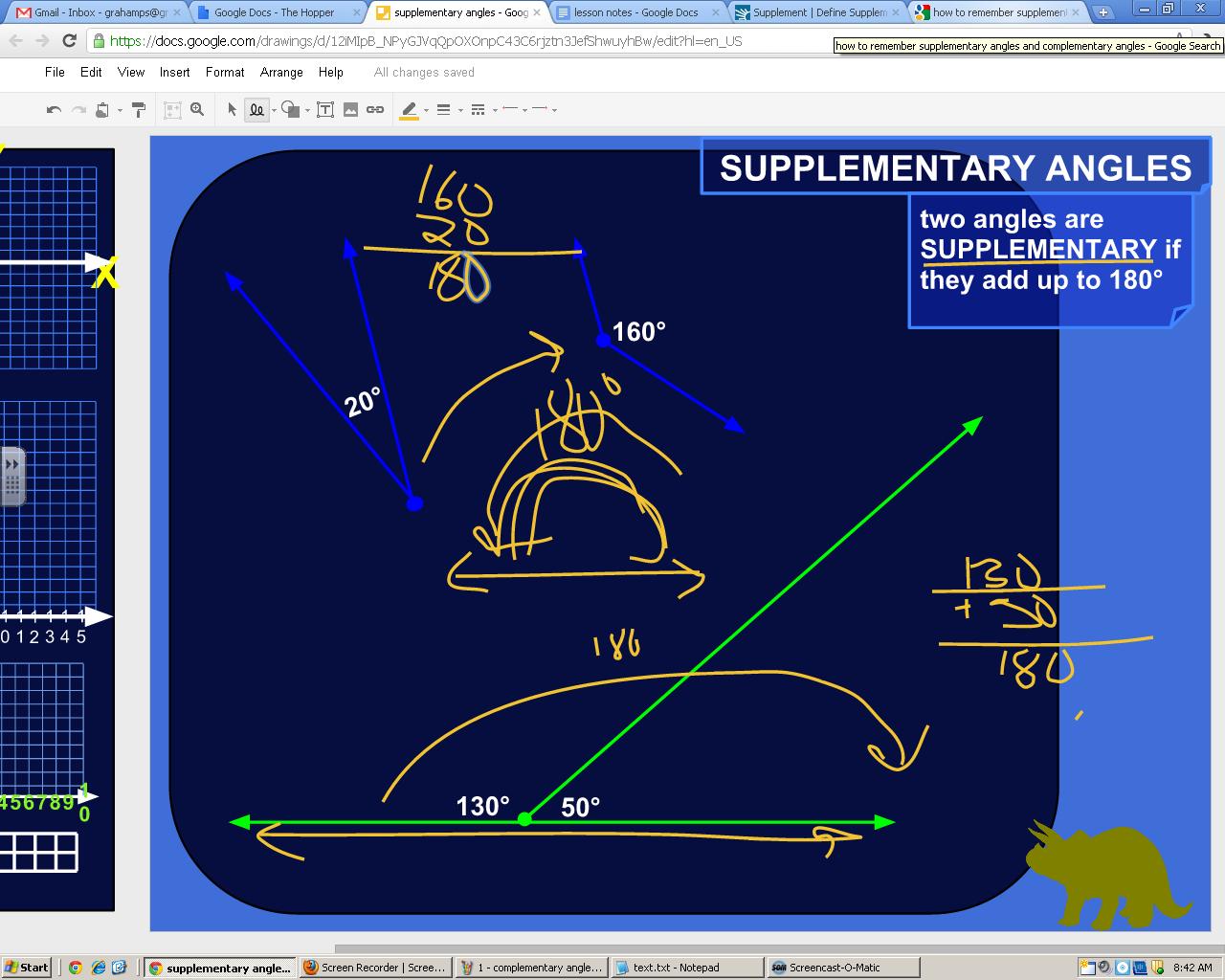Image resolution: width=1225 pixels, height=980 pixels.
Task: Select the Text box tool
Action: pyautogui.click(x=325, y=110)
